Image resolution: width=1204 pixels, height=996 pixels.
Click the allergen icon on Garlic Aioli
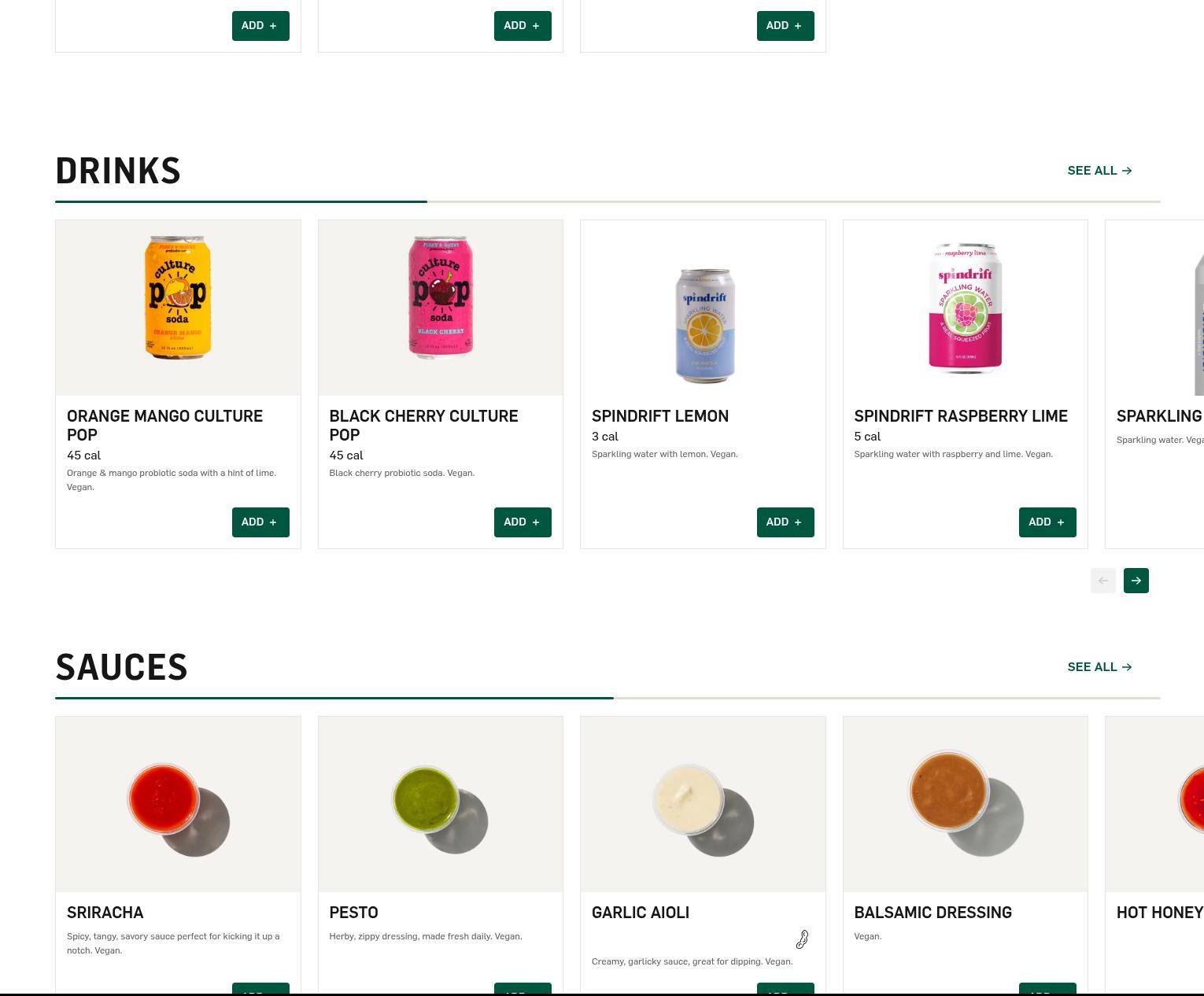pos(802,939)
